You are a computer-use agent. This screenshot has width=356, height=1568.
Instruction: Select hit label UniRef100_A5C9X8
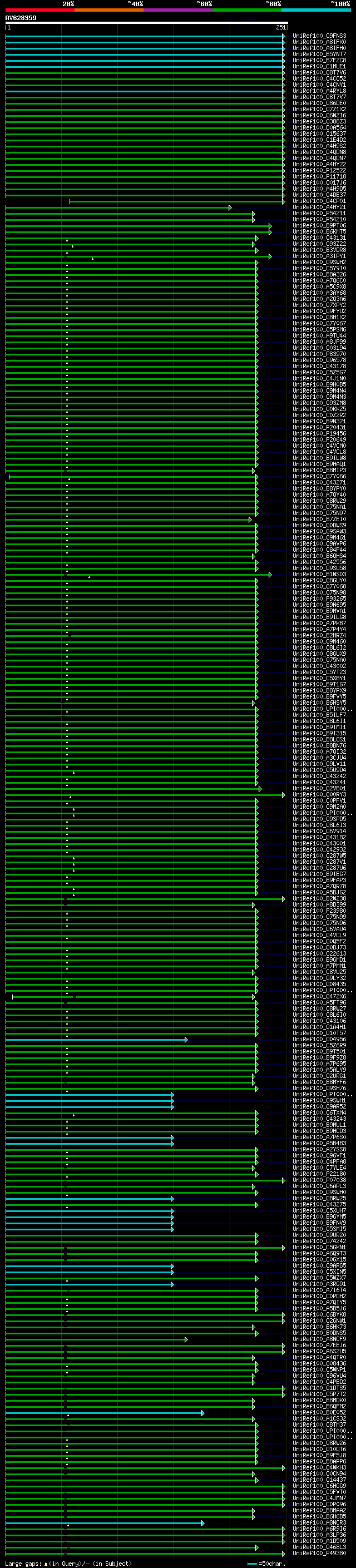coord(319,286)
